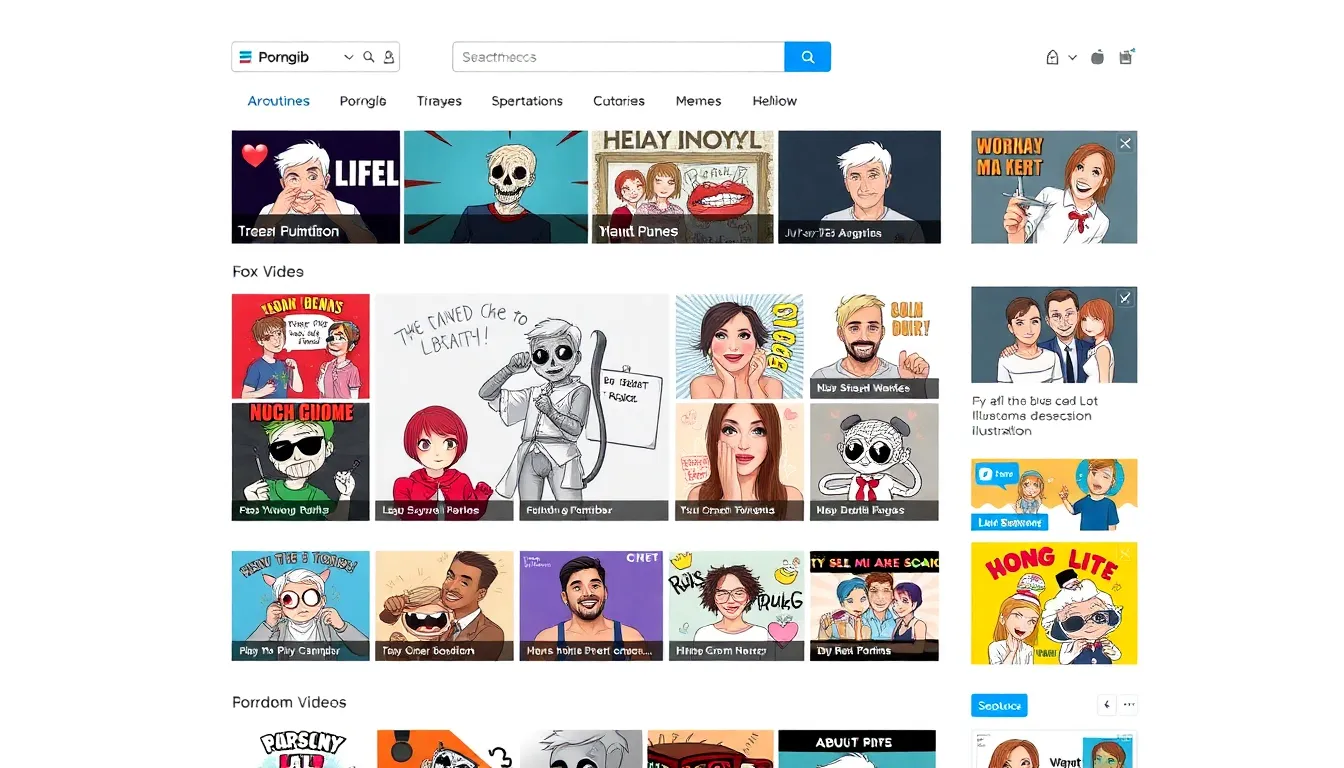Expand the dropdown chevron next to site name
This screenshot has width=1344, height=768.
click(348, 57)
